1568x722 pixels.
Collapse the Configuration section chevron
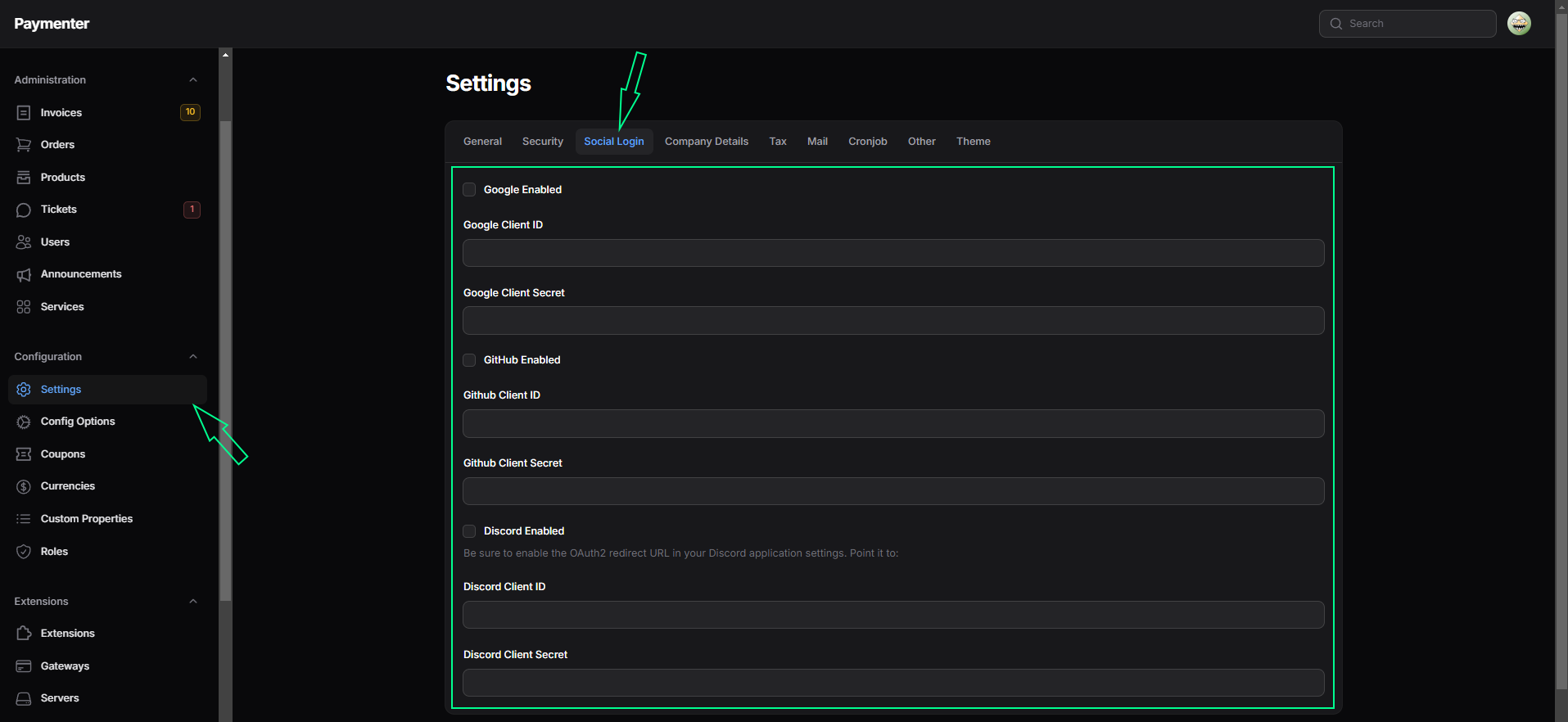pyautogui.click(x=193, y=357)
